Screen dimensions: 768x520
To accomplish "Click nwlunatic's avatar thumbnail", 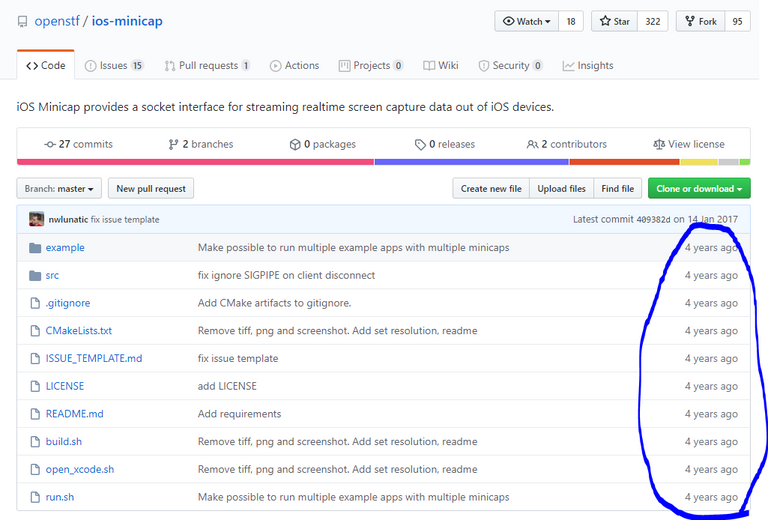I will click(36, 219).
